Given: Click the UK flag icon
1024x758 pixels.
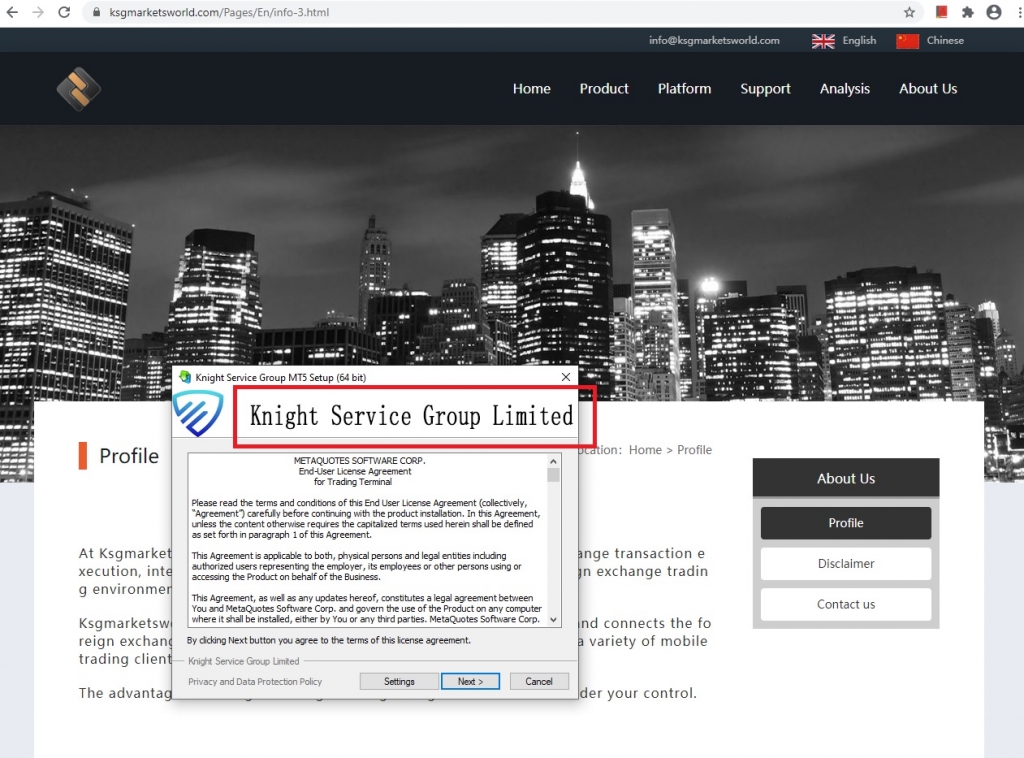Looking at the screenshot, I should coord(823,41).
